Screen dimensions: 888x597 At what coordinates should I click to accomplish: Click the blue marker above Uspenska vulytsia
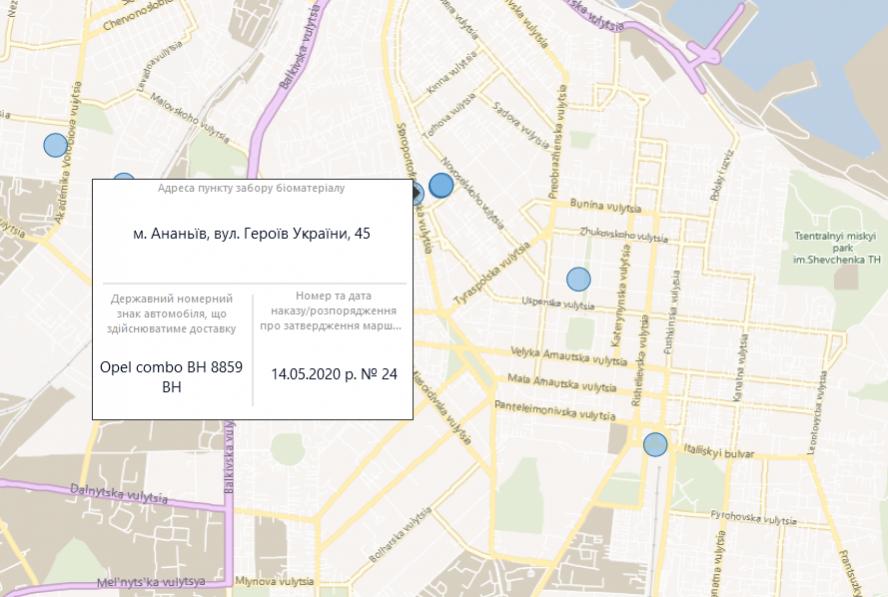(578, 279)
